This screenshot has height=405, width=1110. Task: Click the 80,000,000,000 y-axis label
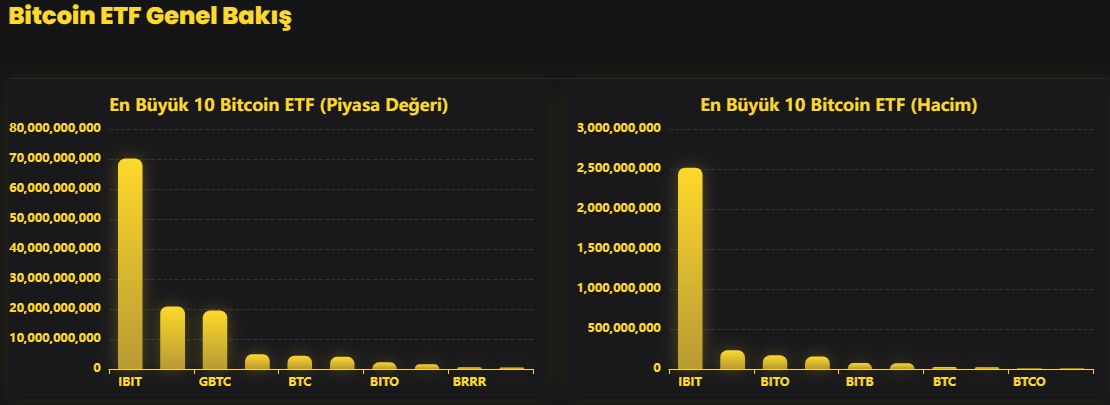point(54,128)
